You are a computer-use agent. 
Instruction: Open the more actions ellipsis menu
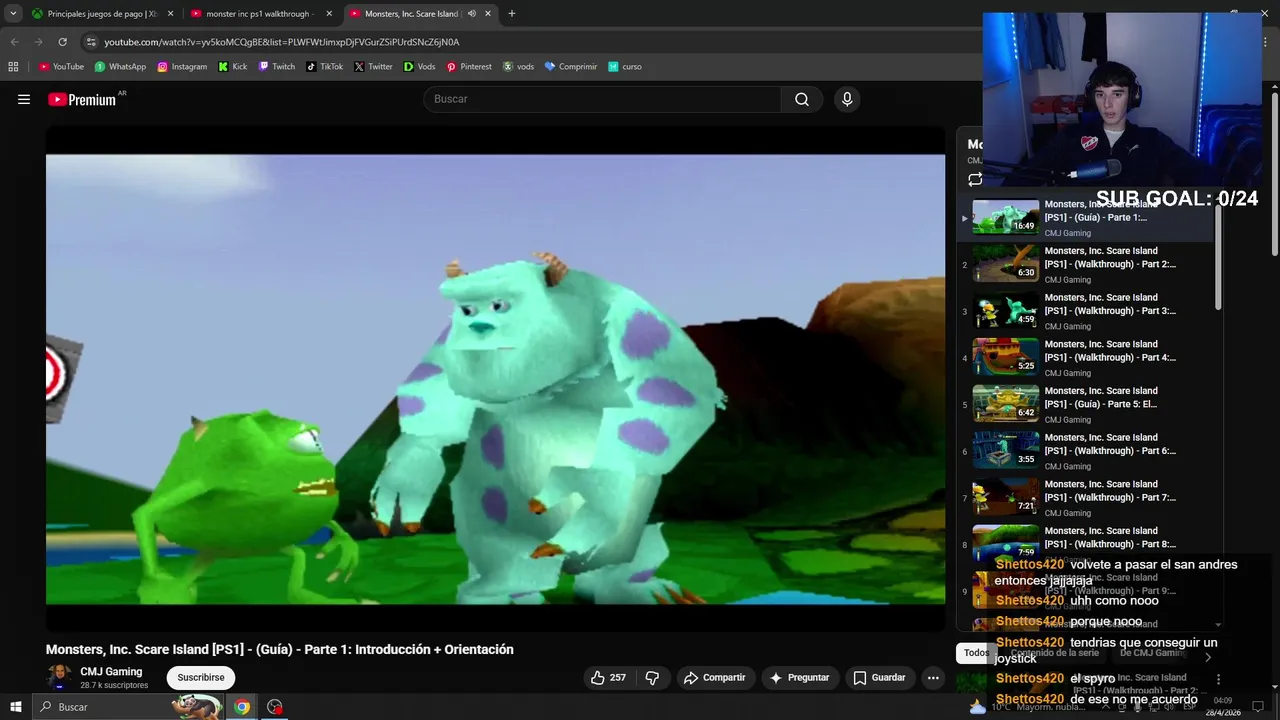(x=933, y=677)
